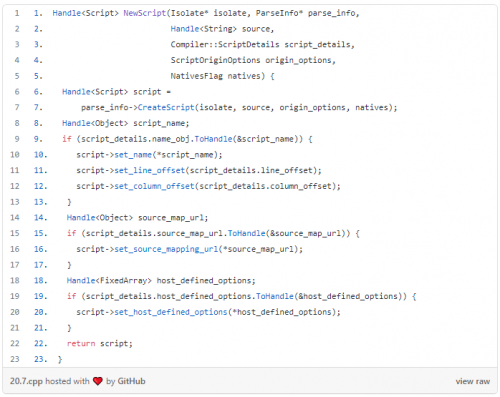Click set_host_defined_options on line 20
The height and width of the screenshot is (397, 500).
171,312
